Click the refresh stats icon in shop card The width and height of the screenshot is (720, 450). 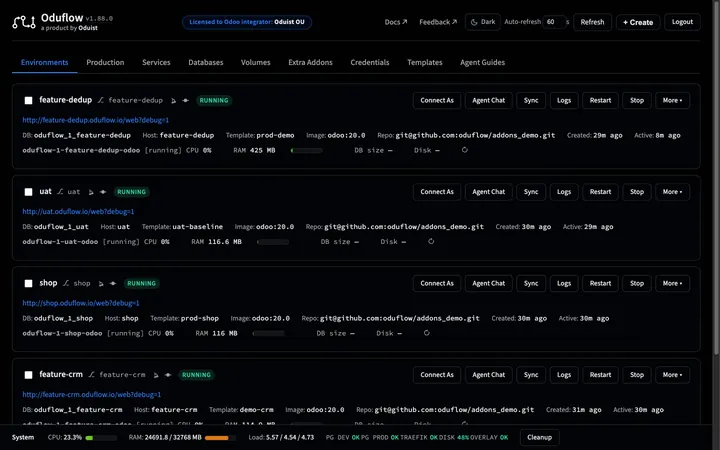click(x=427, y=332)
